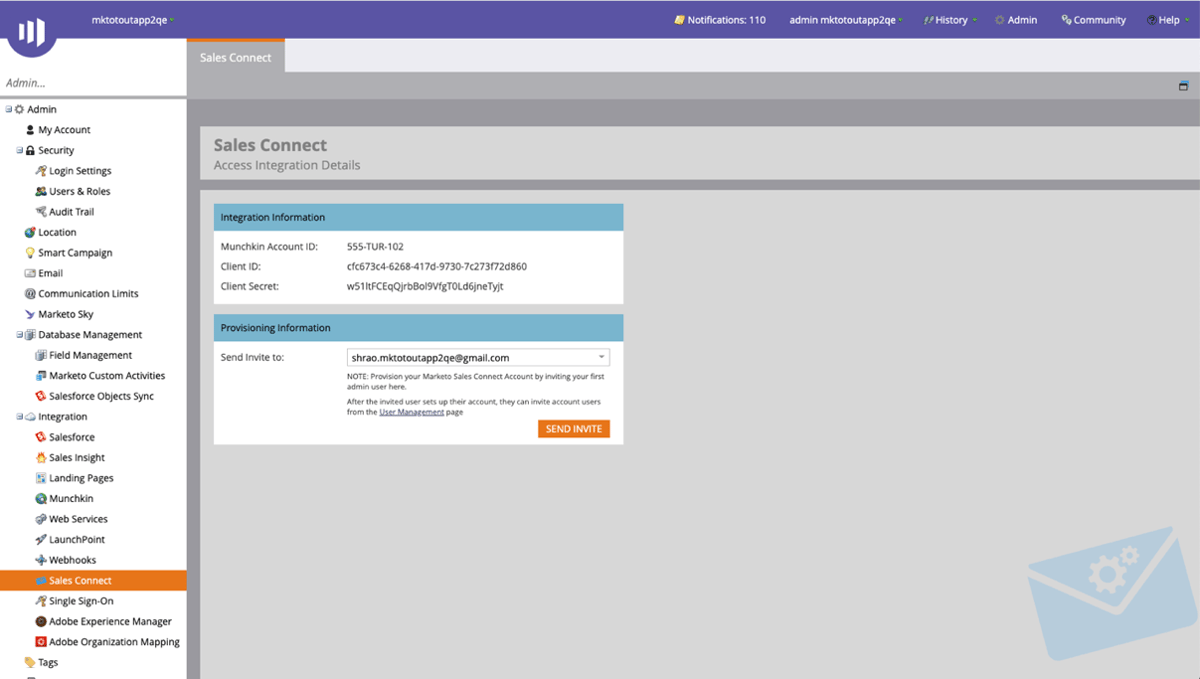The image size is (1200, 679).
Task: Select the Webhooks icon under Integration
Action: pyautogui.click(x=40, y=560)
